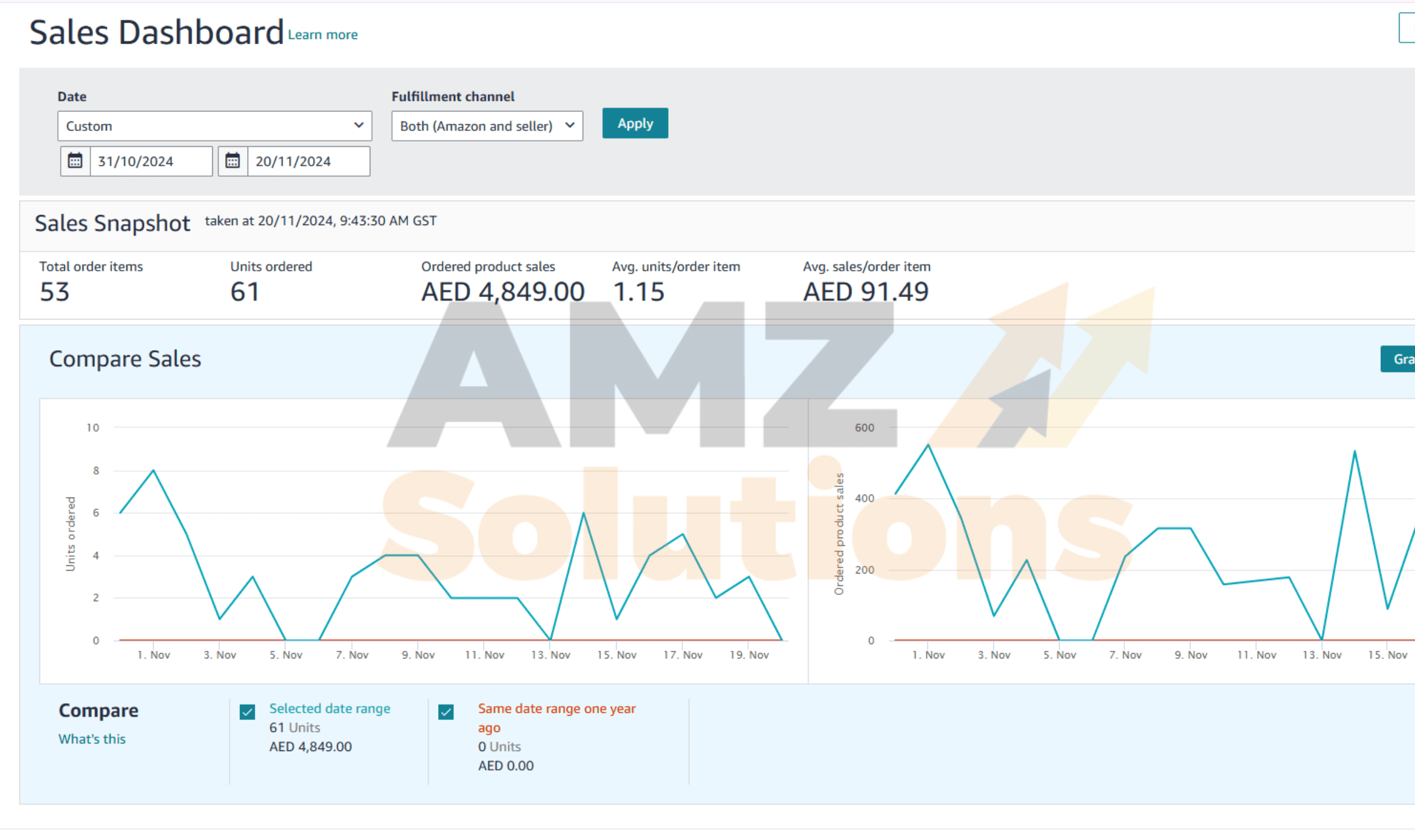Click the Units ordered peak on 1. Nov
Image resolution: width=1415 pixels, height=840 pixels.
click(154, 470)
